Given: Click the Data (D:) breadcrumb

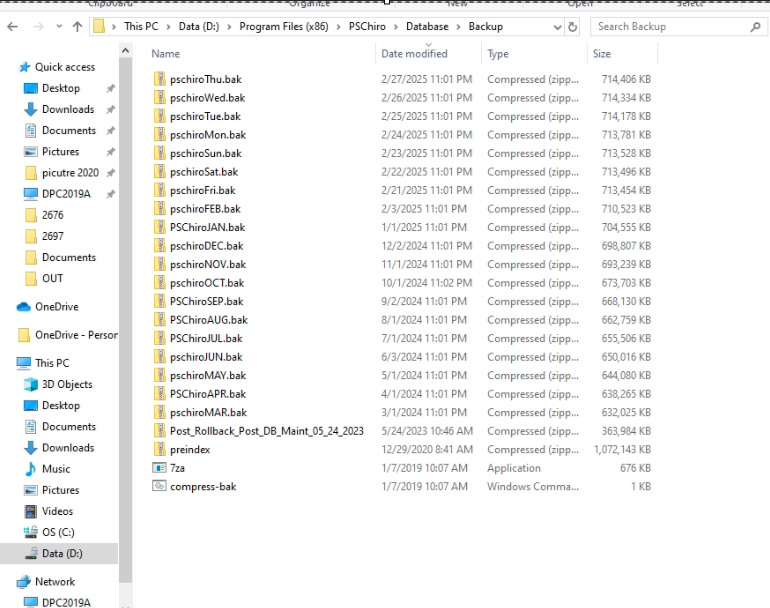Looking at the screenshot, I should pyautogui.click(x=199, y=27).
